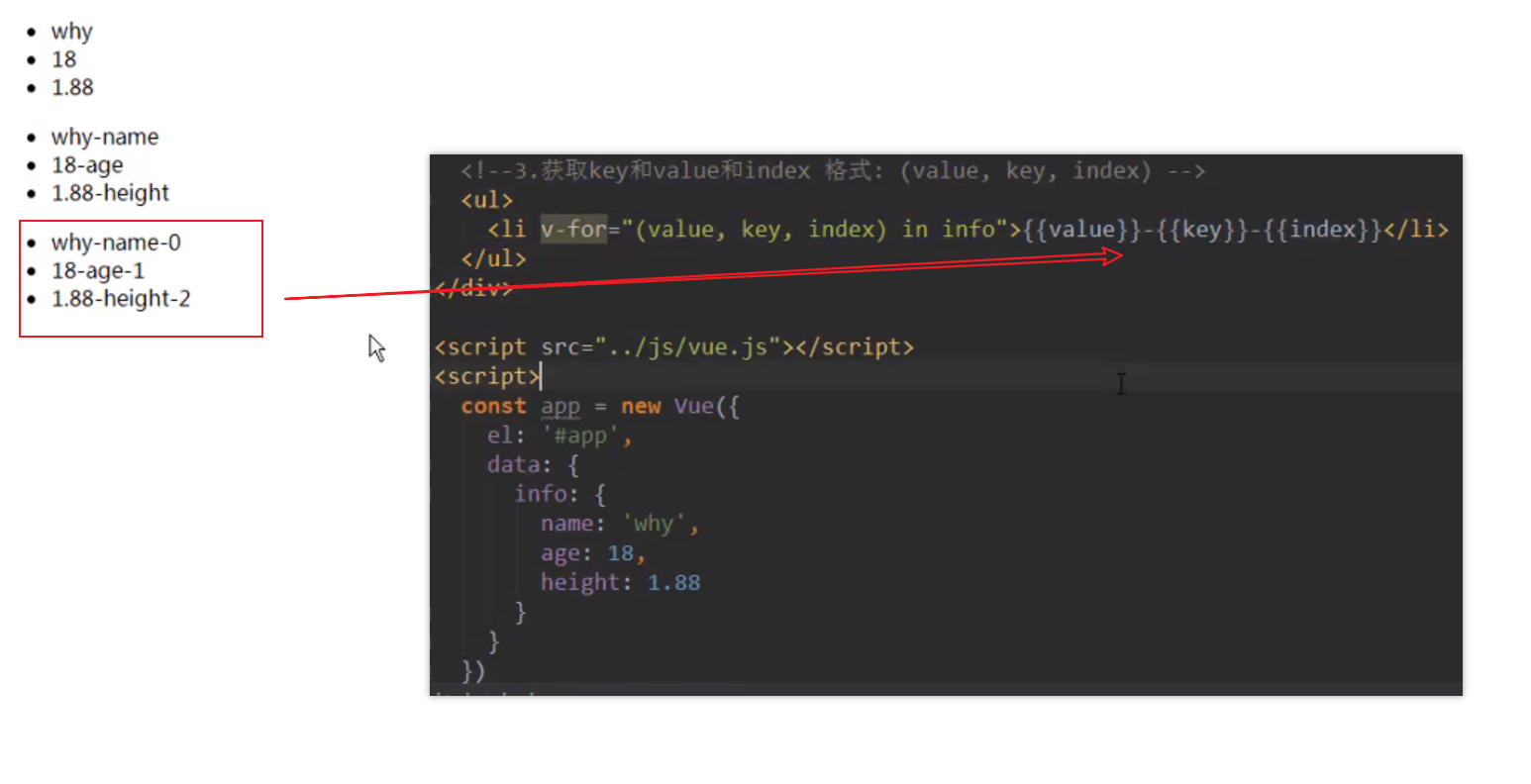Click the HTML comment line about key, value, index
Image resolution: width=1531 pixels, height=784 pixels.
point(833,171)
